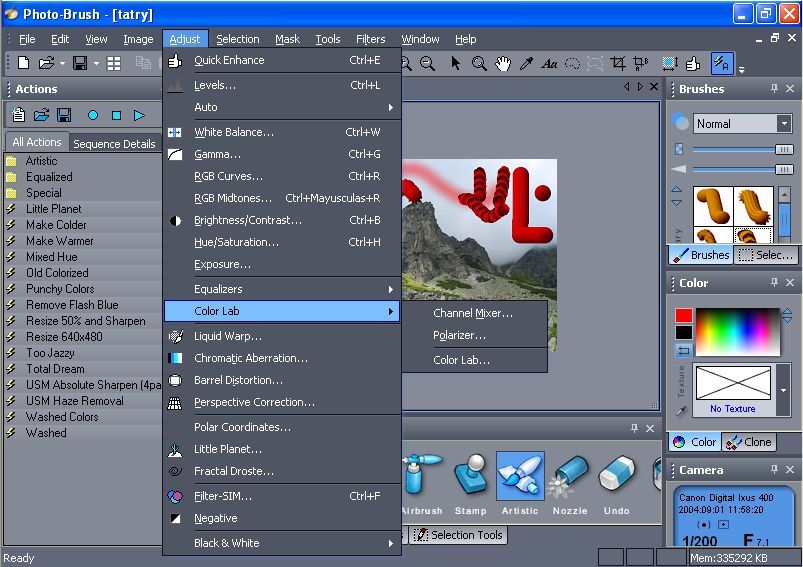Click the Save disk toolbar icon
Viewport: 803px width, 567px height.
[x=80, y=63]
